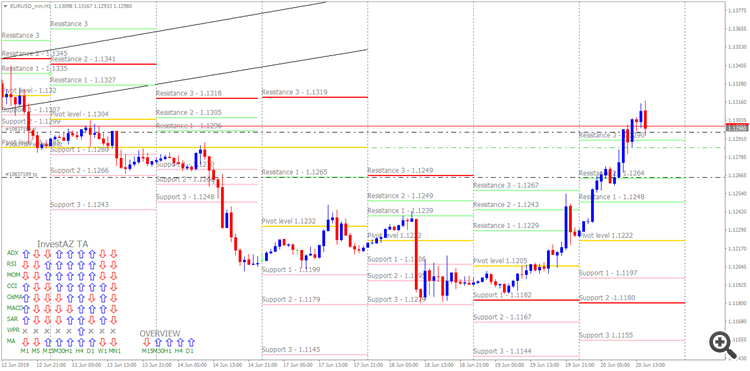
Task: Click the 'Support 3 1.1155' level label
Action: coord(606,336)
